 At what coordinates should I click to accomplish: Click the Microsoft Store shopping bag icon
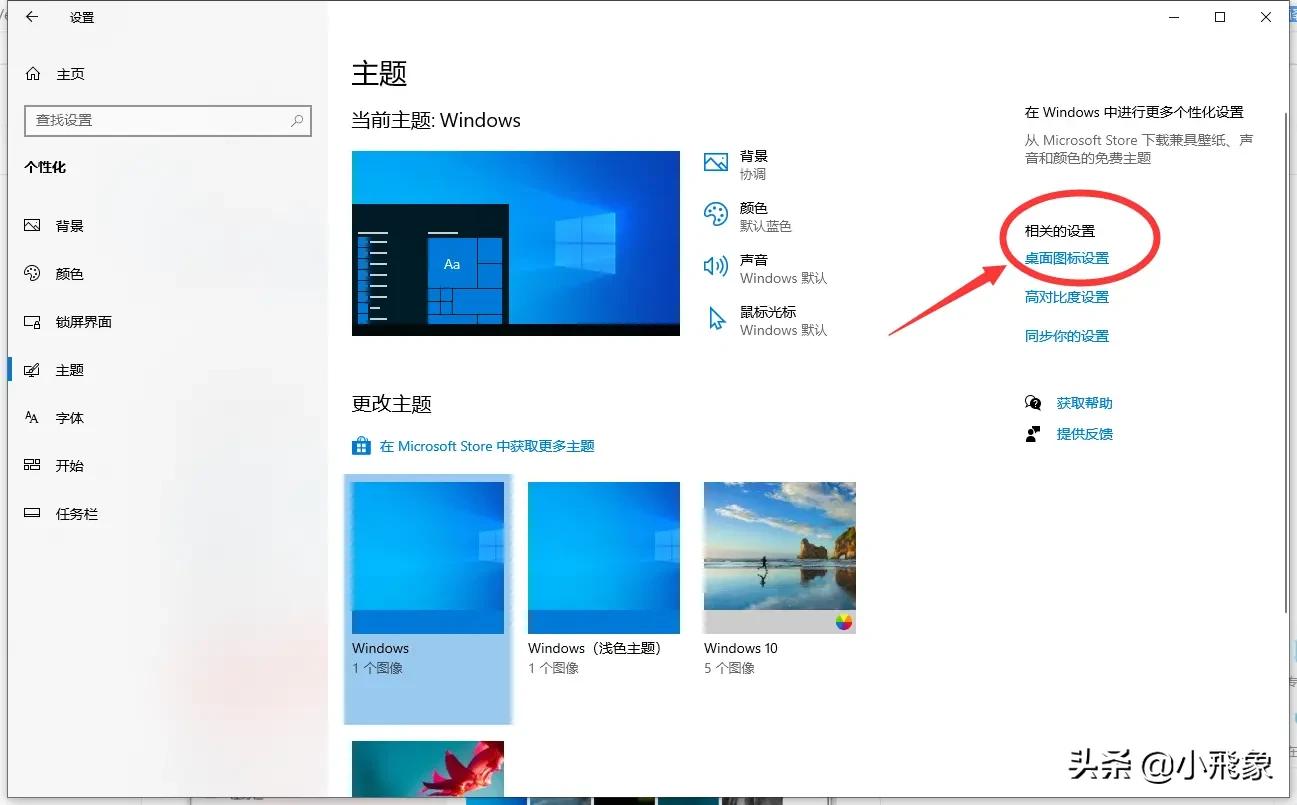tap(360, 445)
